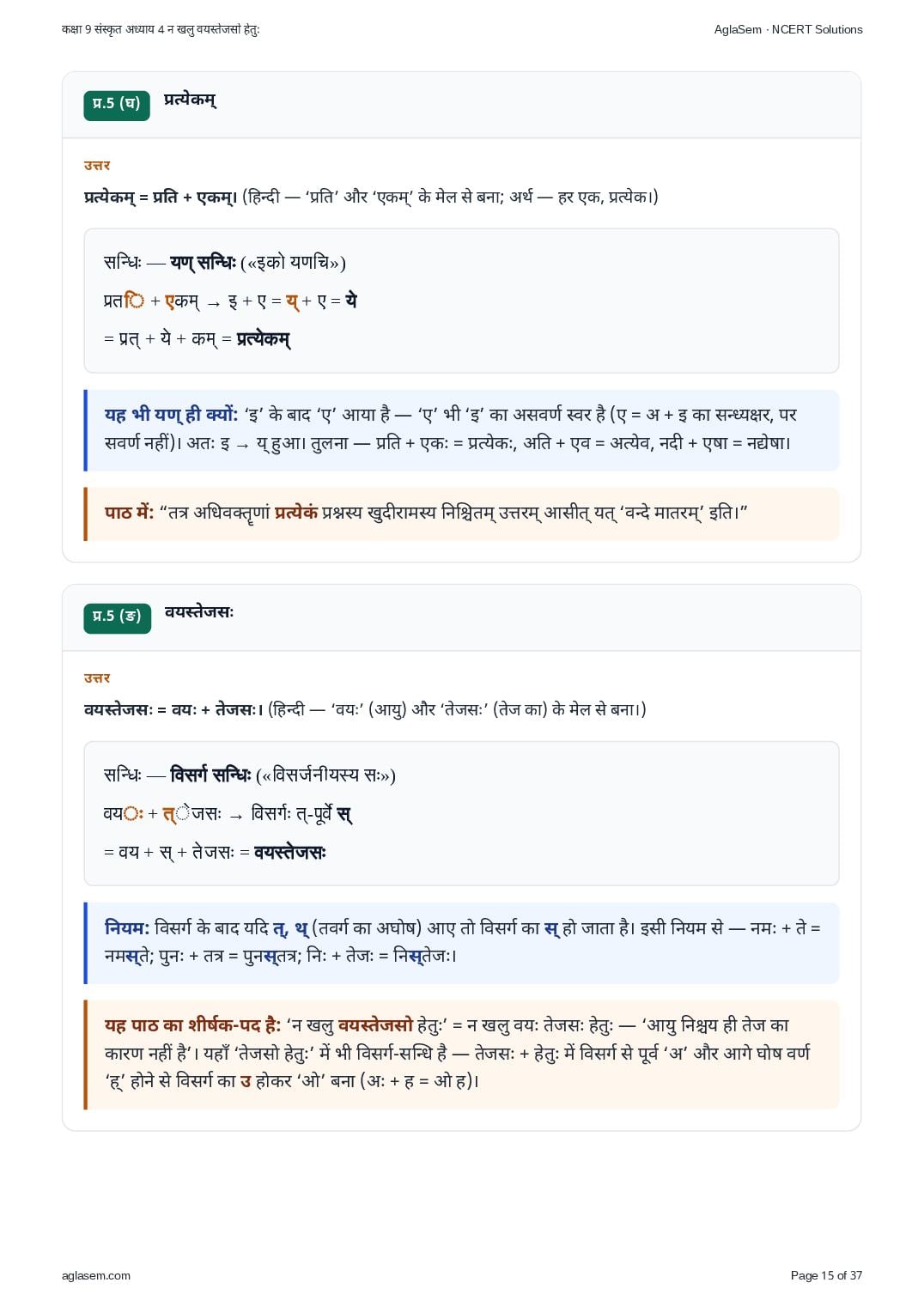Click the orange पाठ में quote box

pos(463,514)
